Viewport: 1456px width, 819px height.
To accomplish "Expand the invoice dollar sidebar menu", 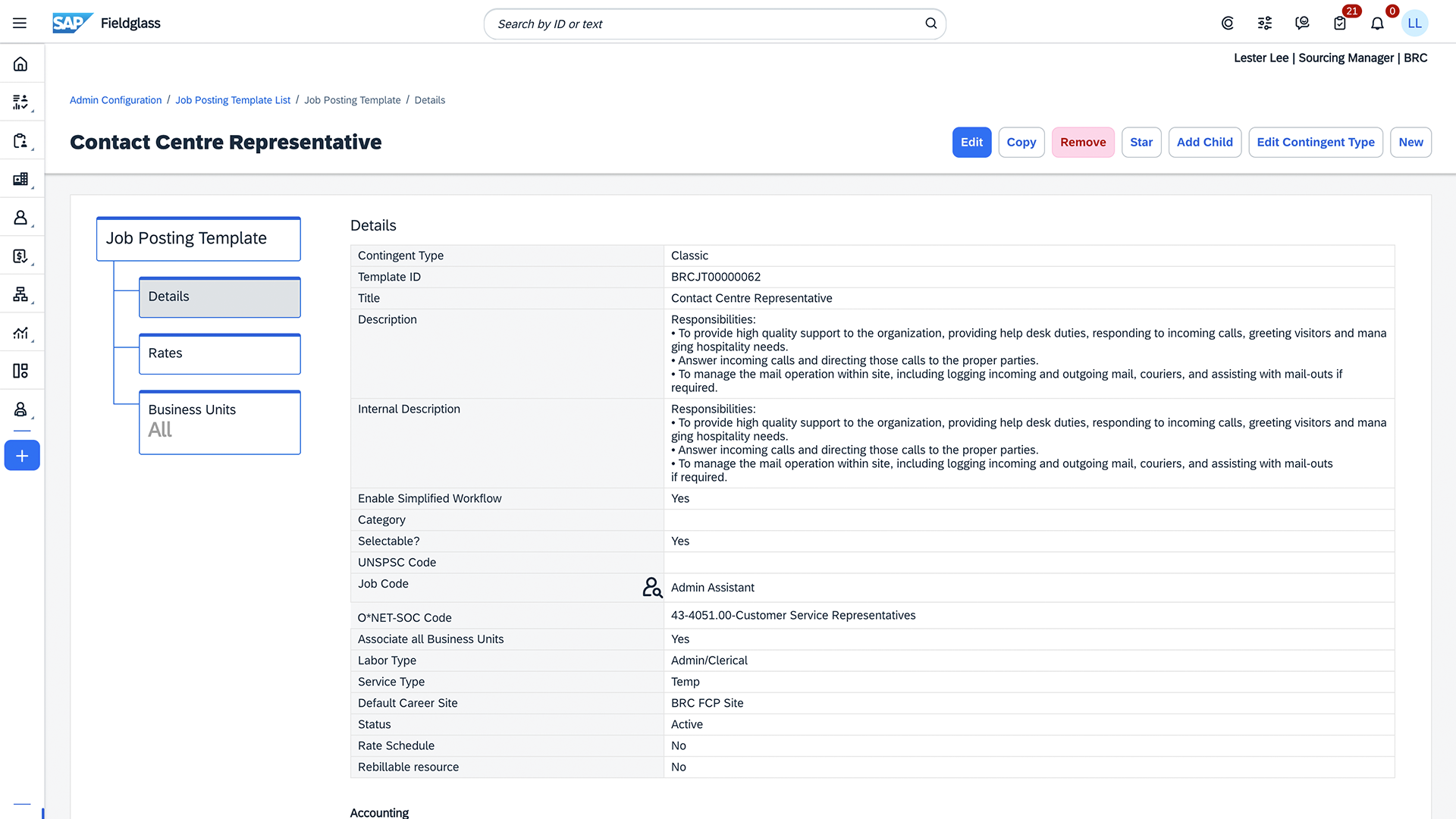I will point(20,256).
